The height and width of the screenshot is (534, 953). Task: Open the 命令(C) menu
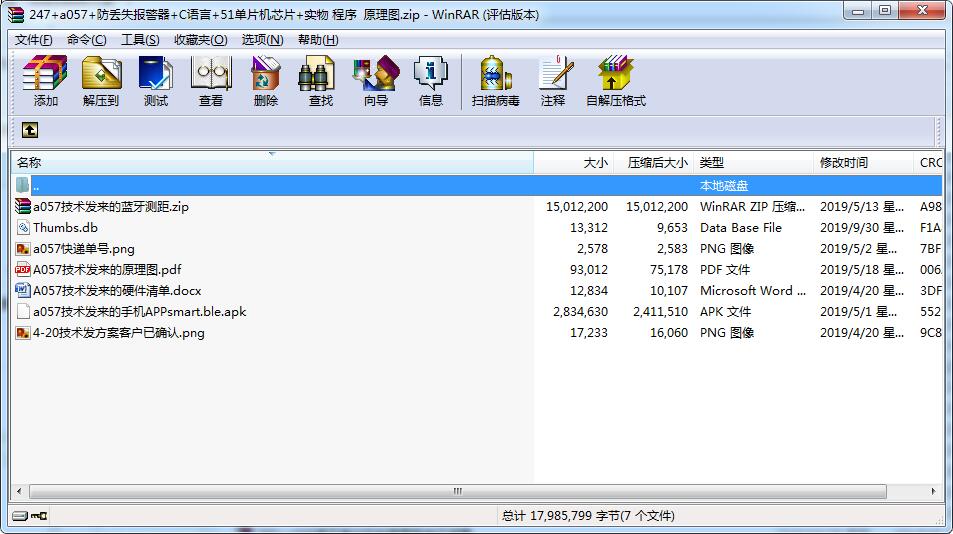(86, 39)
